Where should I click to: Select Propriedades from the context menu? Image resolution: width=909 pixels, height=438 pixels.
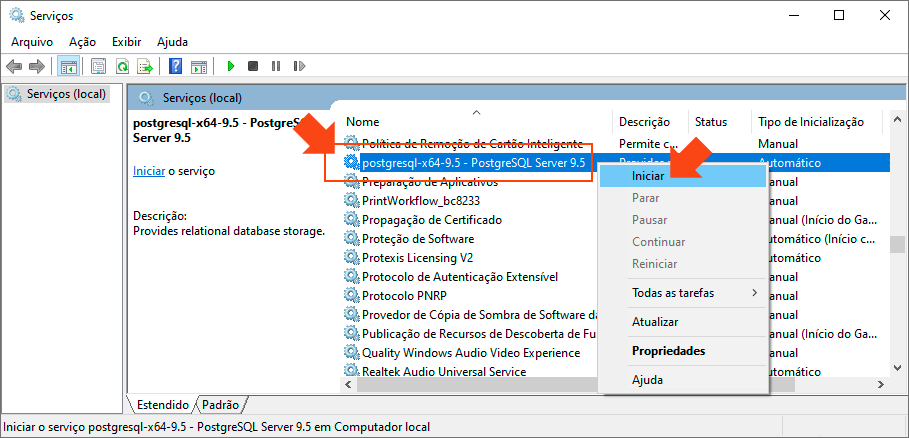coord(668,351)
